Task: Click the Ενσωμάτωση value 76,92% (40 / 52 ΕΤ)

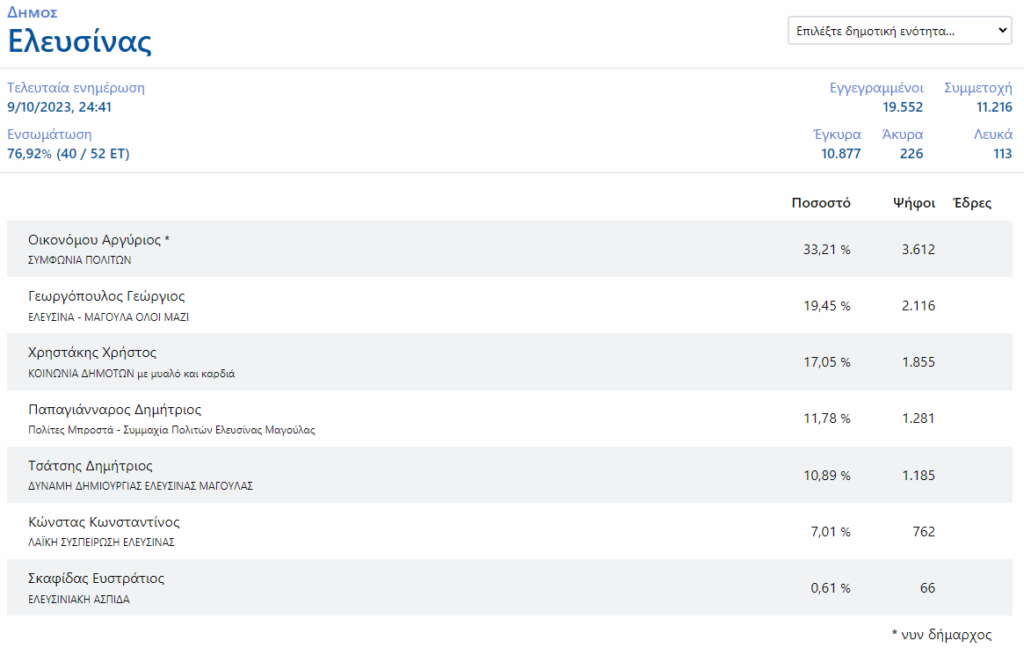Action: click(68, 154)
